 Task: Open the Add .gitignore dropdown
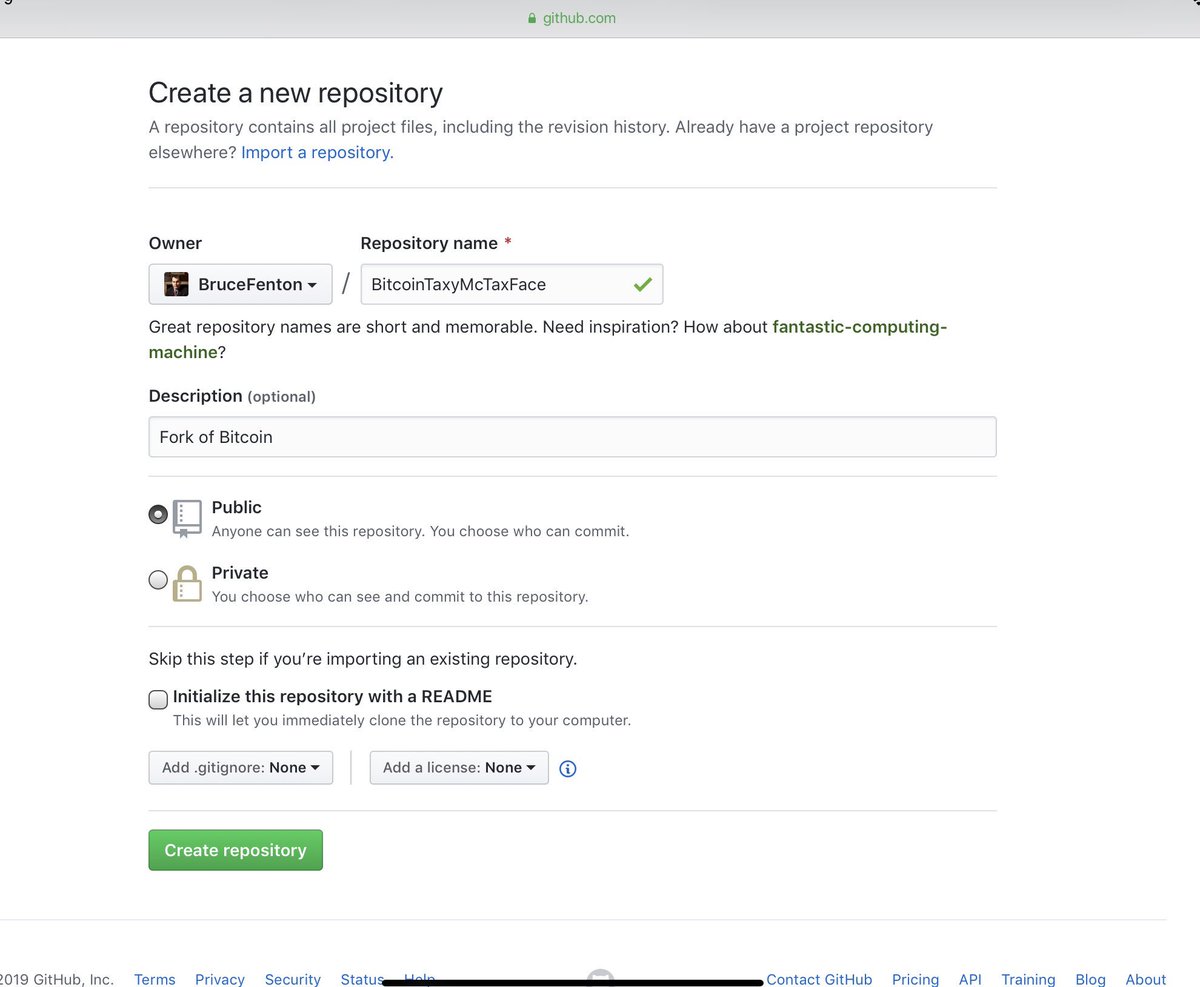click(241, 767)
